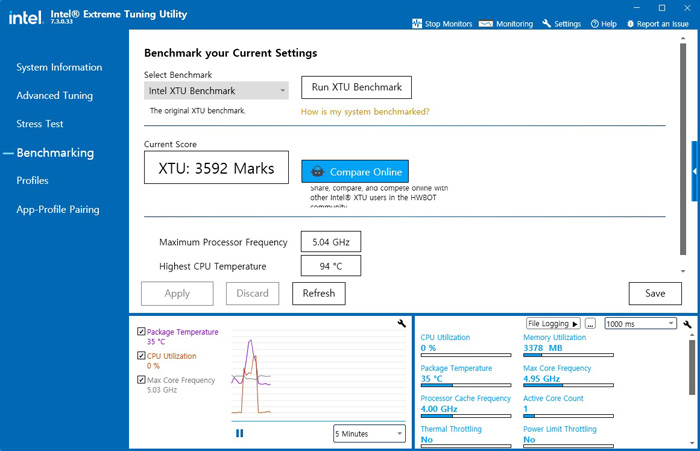Click the Discard button
700x451 pixels.
point(252,293)
